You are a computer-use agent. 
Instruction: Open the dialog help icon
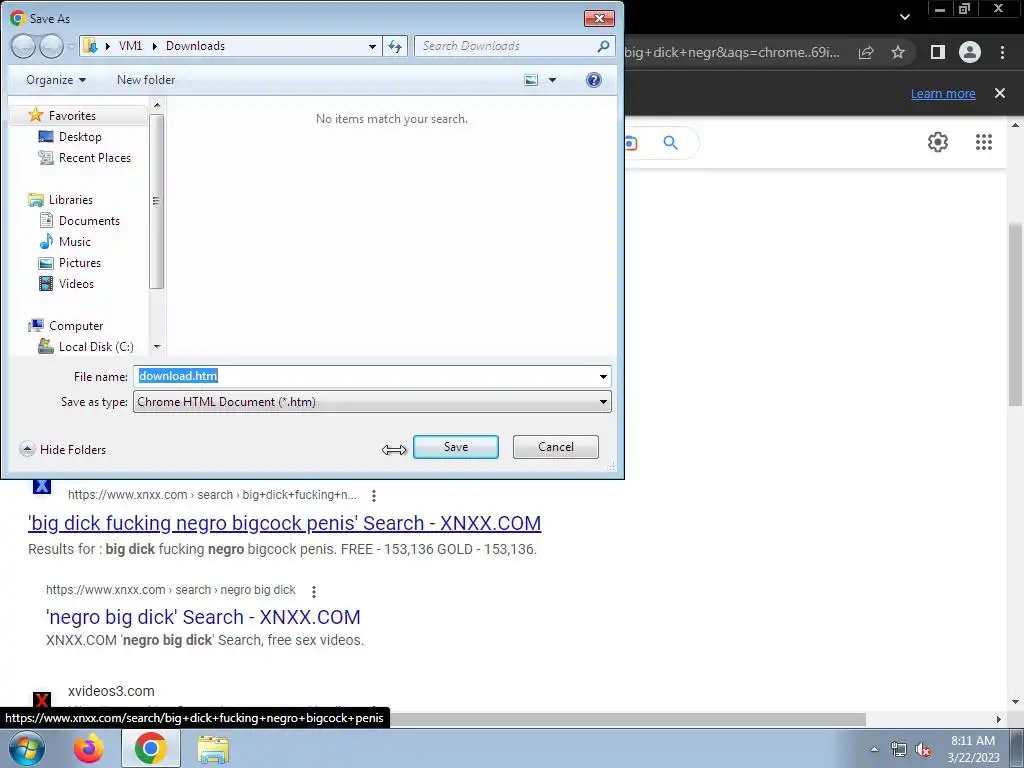tap(593, 80)
